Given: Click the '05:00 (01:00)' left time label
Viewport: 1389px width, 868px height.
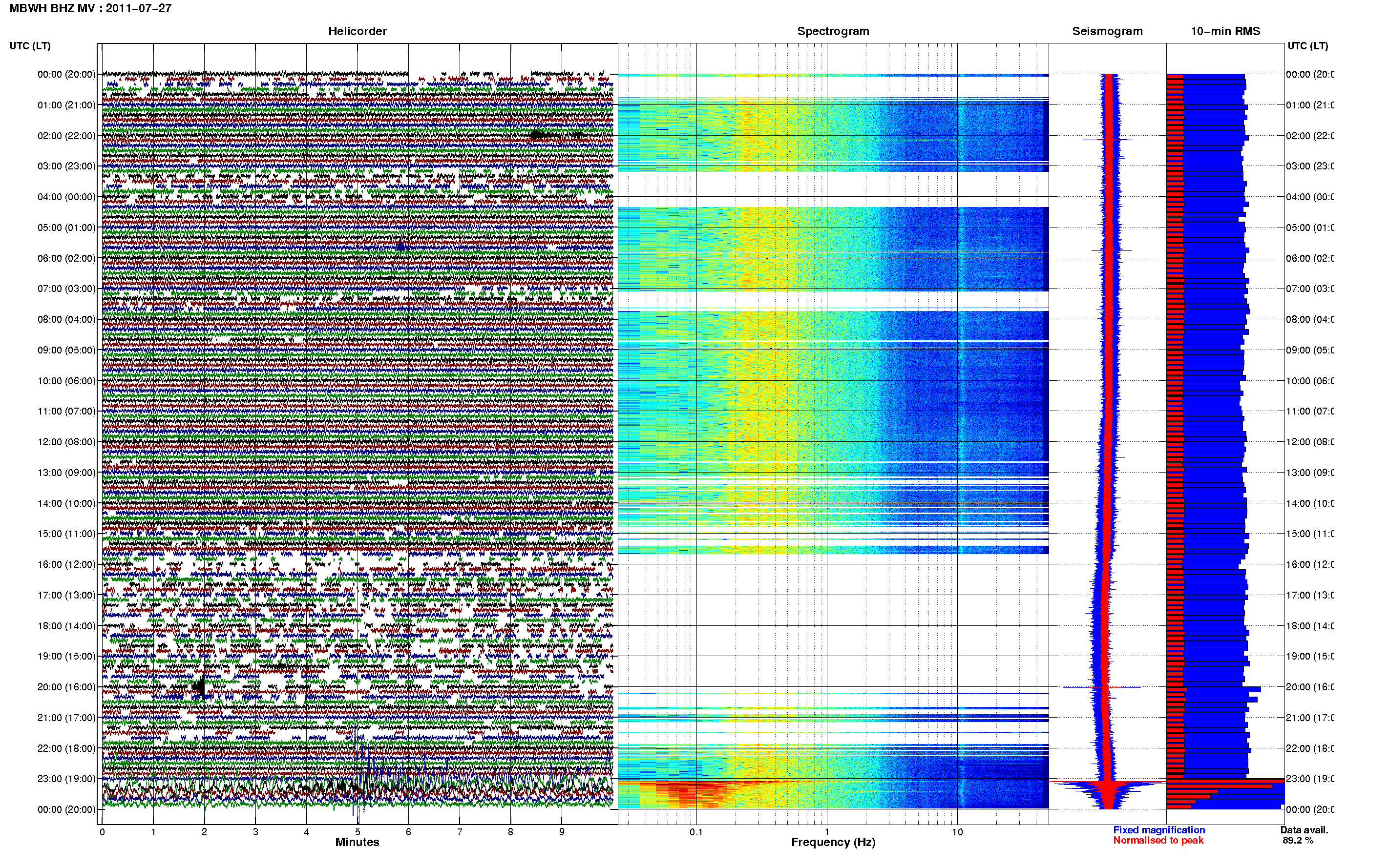Looking at the screenshot, I should pos(66,227).
